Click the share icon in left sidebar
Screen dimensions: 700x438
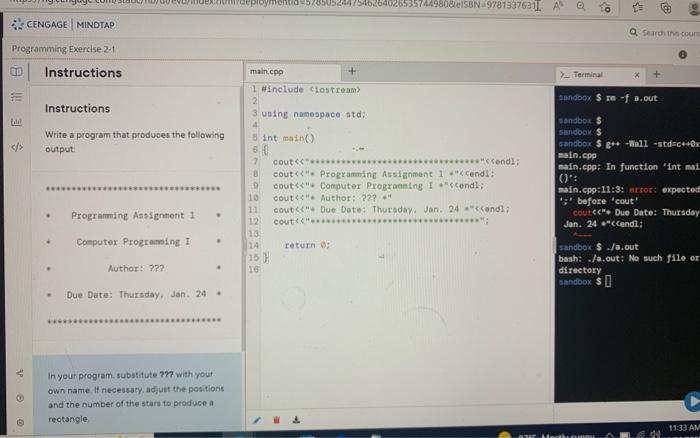coord(20,373)
